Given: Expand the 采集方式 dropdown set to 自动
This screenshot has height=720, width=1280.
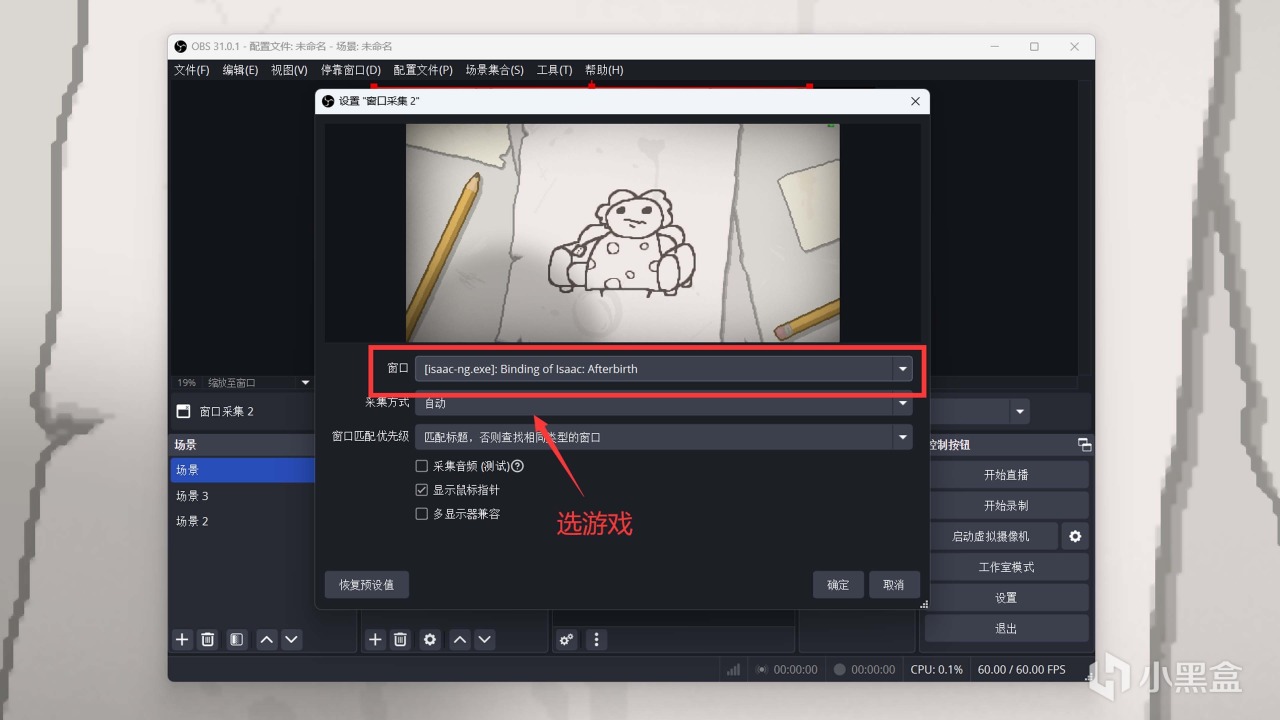Looking at the screenshot, I should pos(664,403).
